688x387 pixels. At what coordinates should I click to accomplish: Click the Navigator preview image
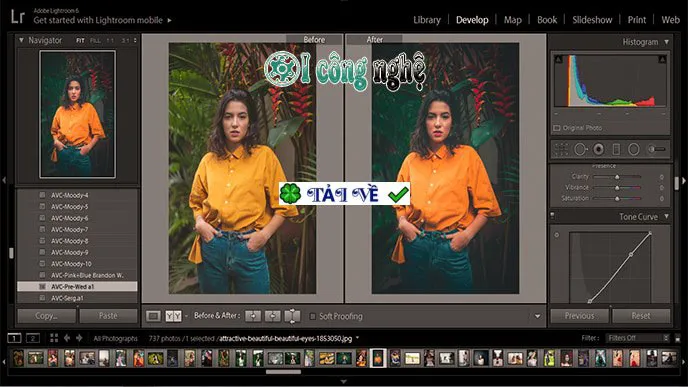78,114
